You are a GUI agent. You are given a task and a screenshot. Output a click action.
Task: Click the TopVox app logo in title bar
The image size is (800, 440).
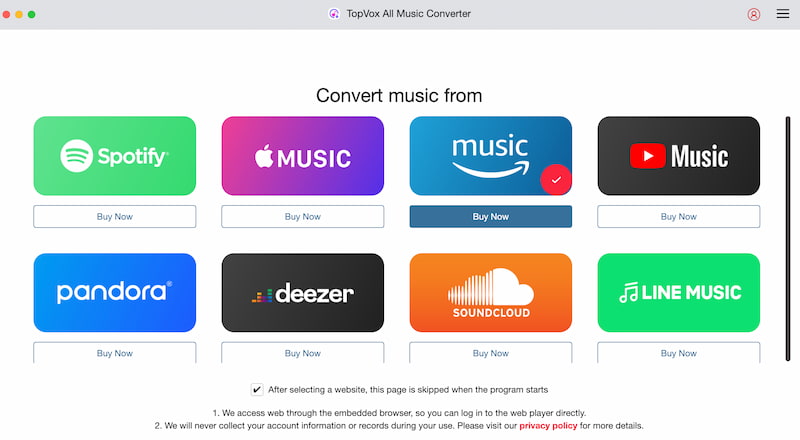334,14
